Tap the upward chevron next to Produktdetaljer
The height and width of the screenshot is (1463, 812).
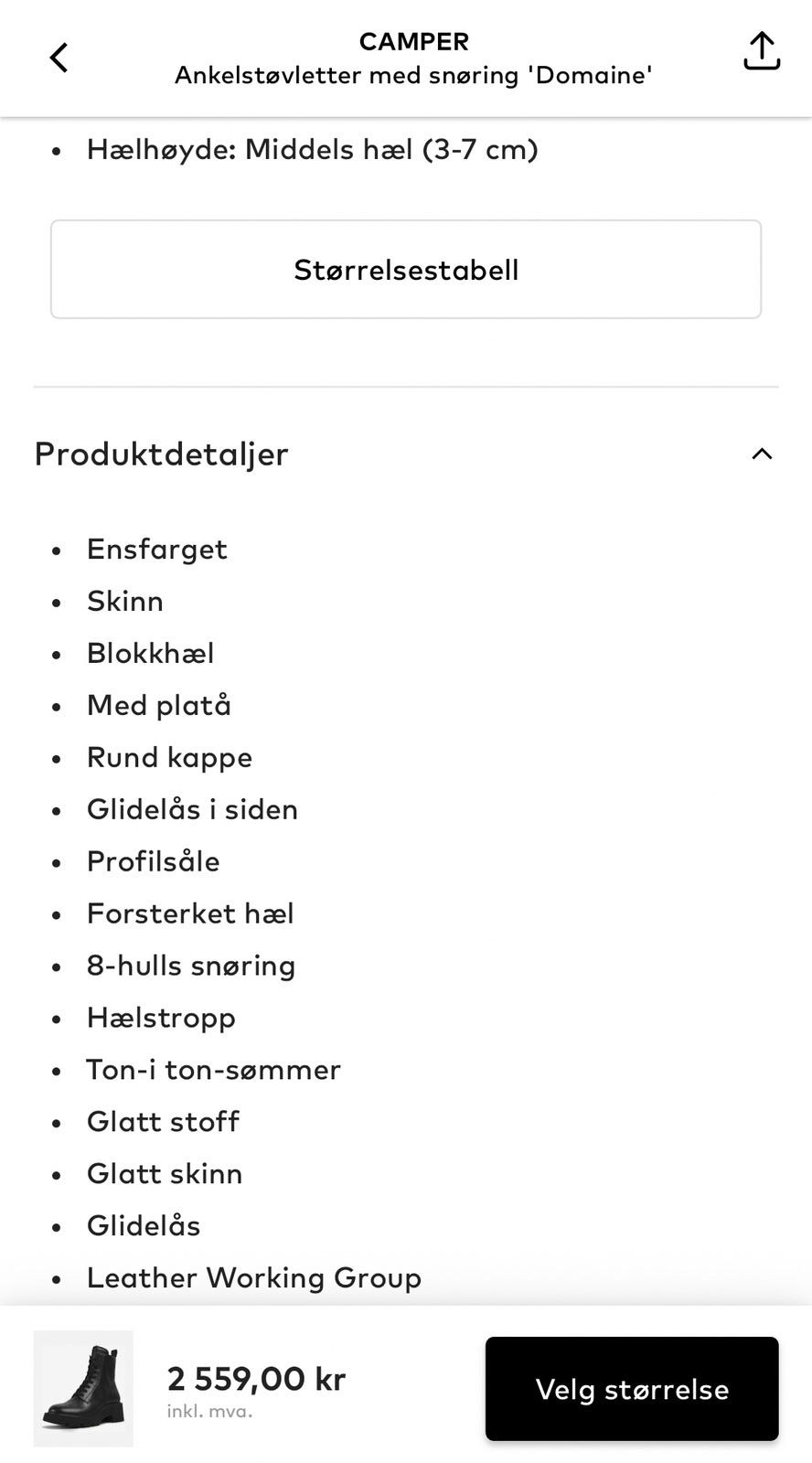click(x=761, y=454)
